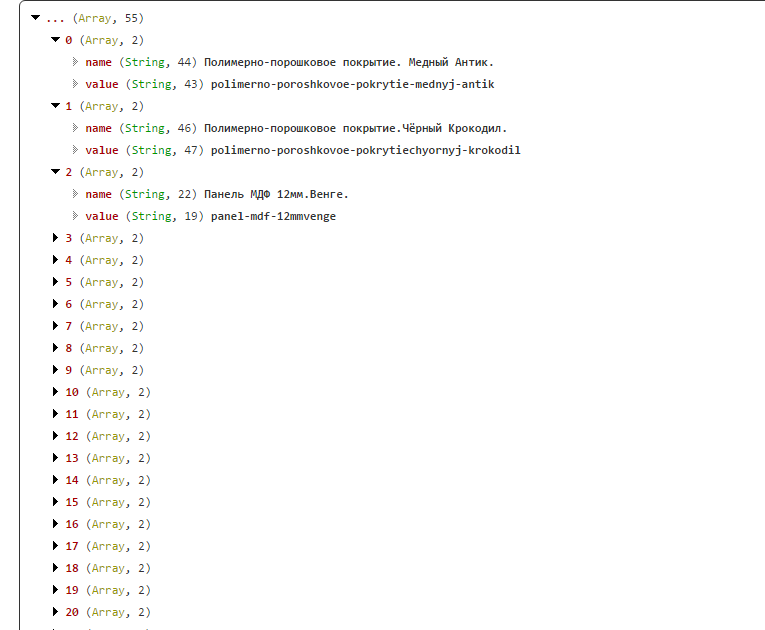The height and width of the screenshot is (630, 765).
Task: Expand array item 7
Action: pos(56,325)
